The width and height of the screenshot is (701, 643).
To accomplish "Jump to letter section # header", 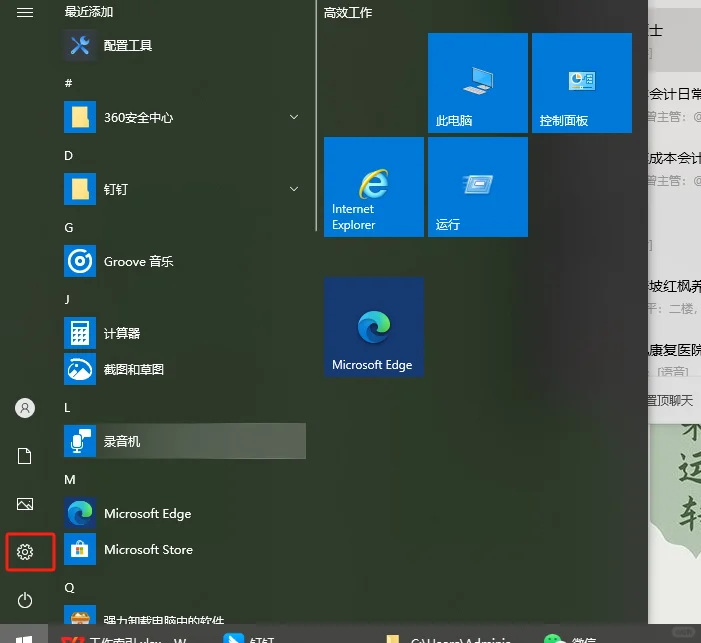I will (68, 83).
